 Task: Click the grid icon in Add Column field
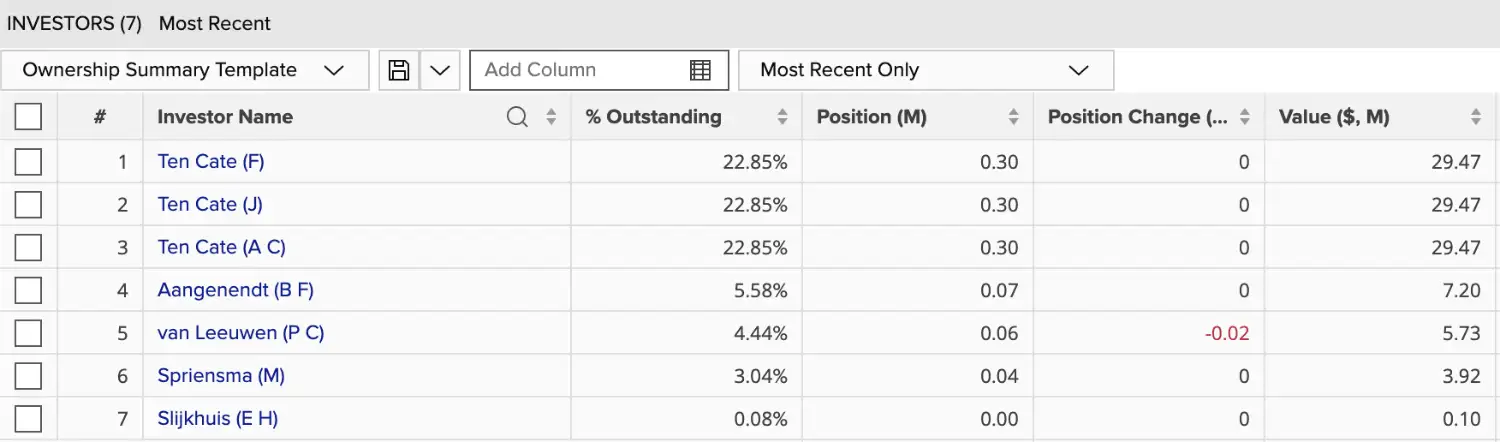coord(700,70)
